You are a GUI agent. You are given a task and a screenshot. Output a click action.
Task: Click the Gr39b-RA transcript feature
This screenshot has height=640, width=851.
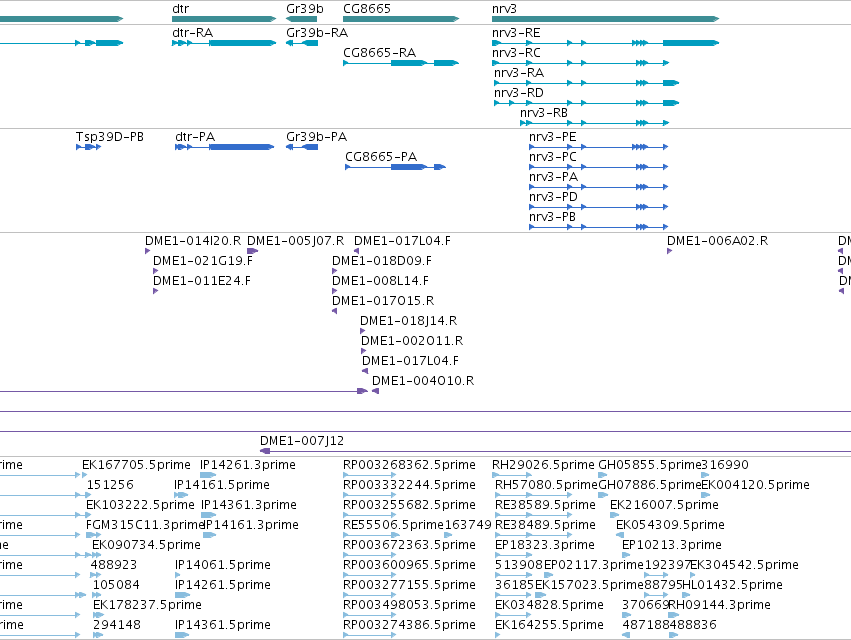click(x=302, y=43)
